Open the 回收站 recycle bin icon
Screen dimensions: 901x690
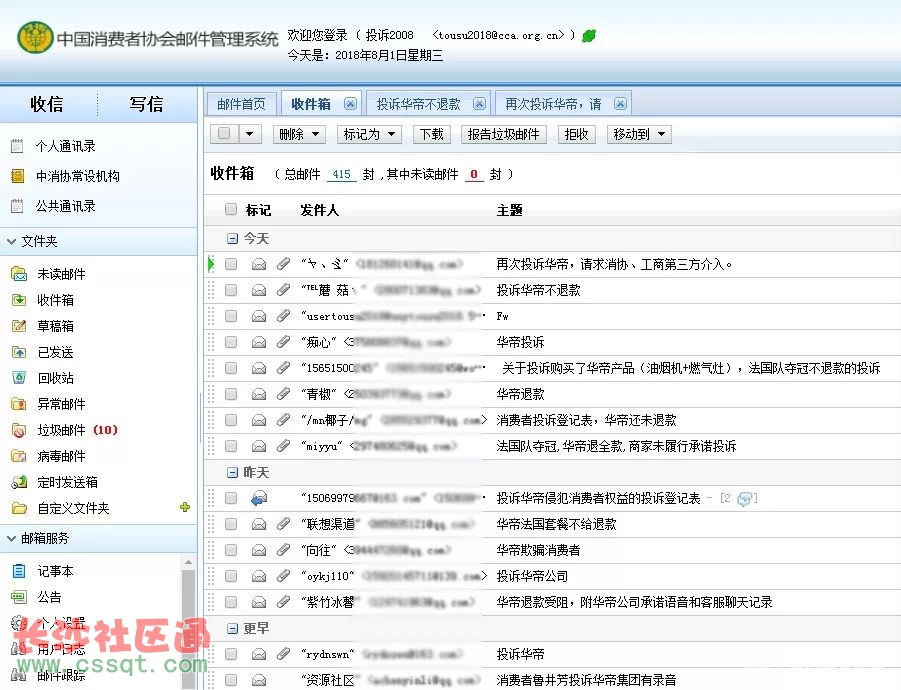pos(19,378)
